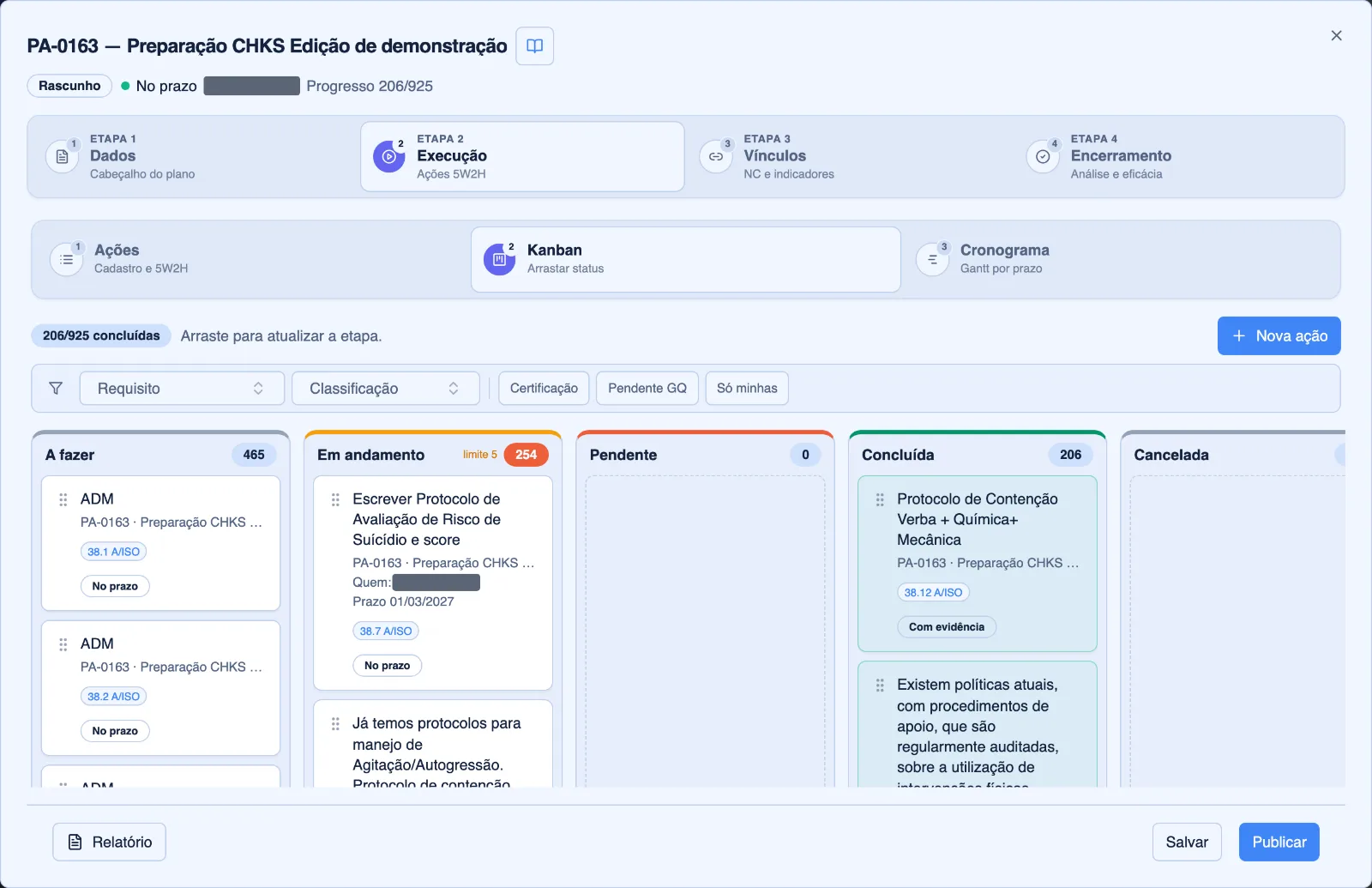Click the filter funnel icon
Image resolution: width=1372 pixels, height=888 pixels.
coord(56,389)
